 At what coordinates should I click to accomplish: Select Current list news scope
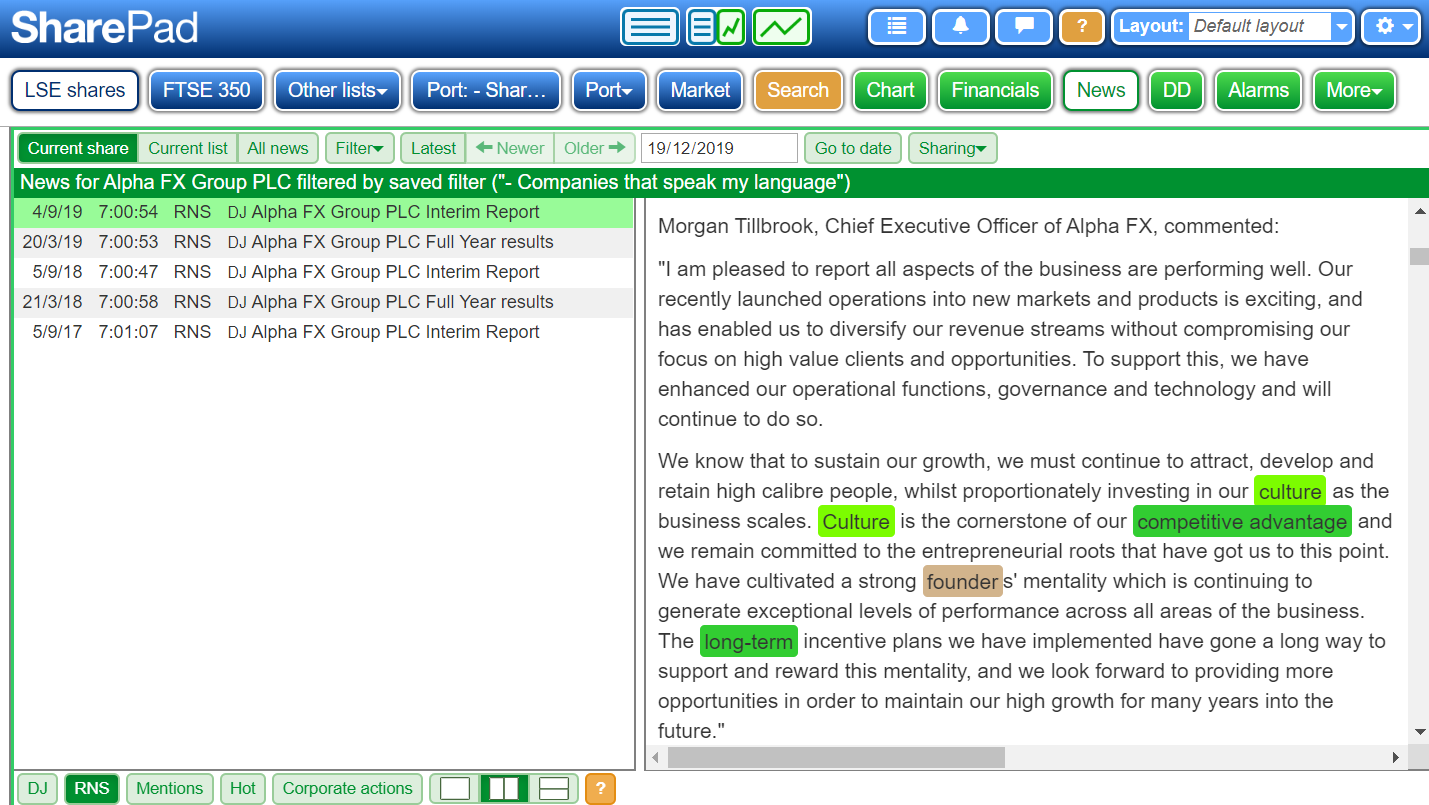[188, 148]
